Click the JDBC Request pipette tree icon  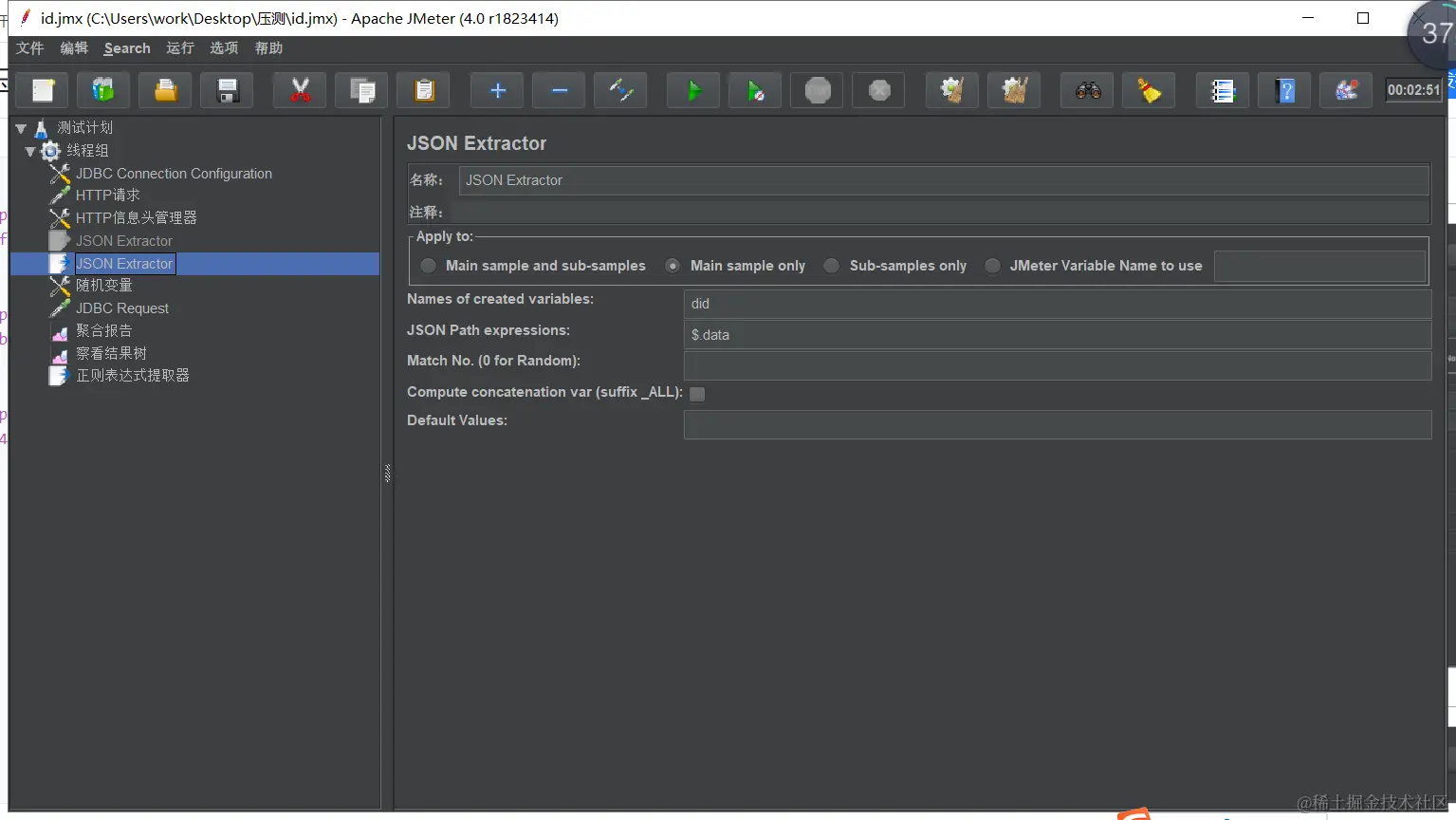(60, 308)
